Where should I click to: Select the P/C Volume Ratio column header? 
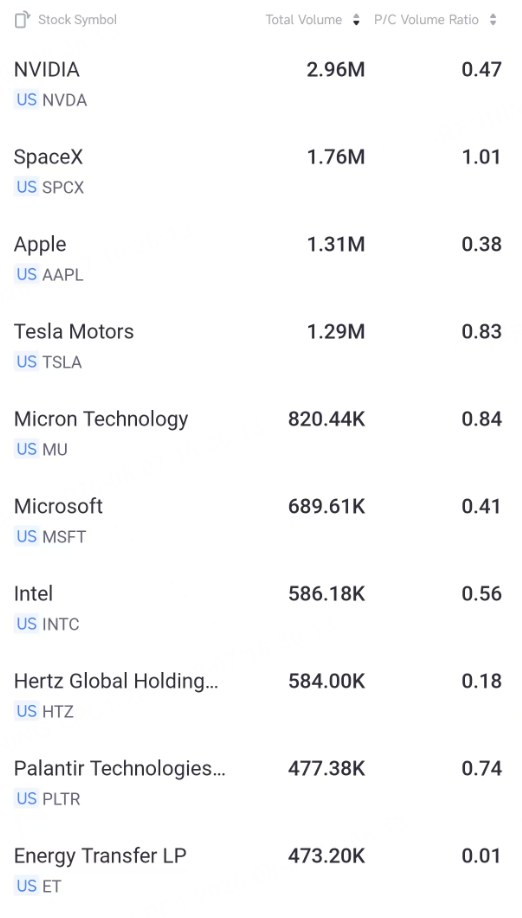(426, 20)
